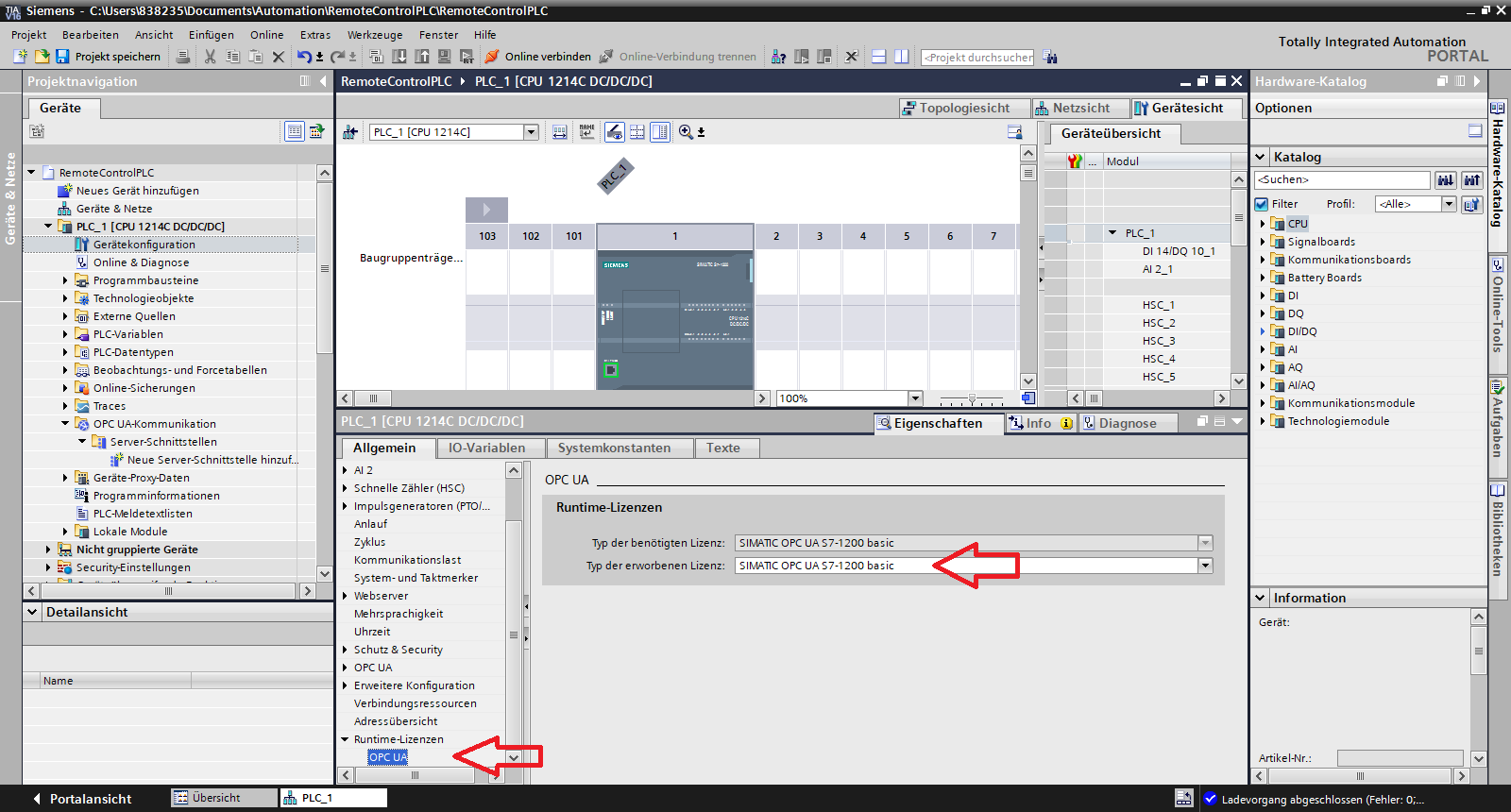Click the new project icon in toolbar
The width and height of the screenshot is (1511, 812).
(x=20, y=57)
